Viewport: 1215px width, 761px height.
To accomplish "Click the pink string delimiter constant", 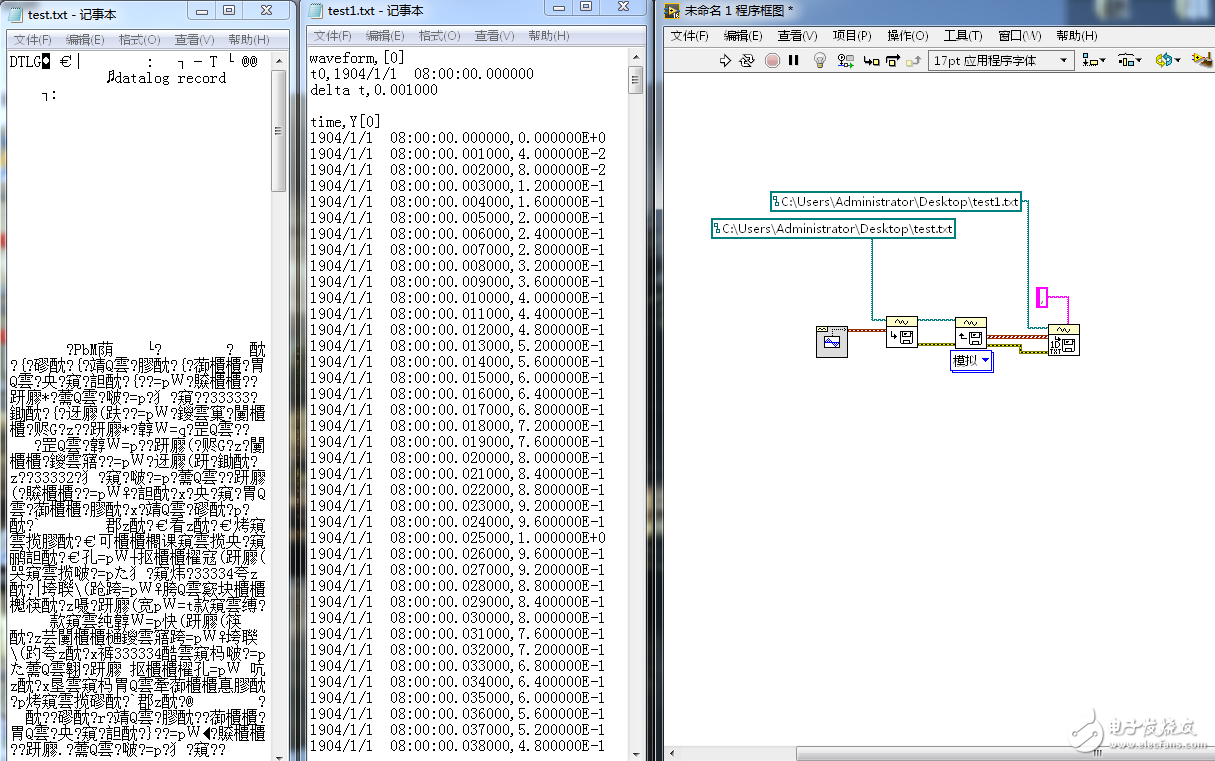I will (1041, 297).
